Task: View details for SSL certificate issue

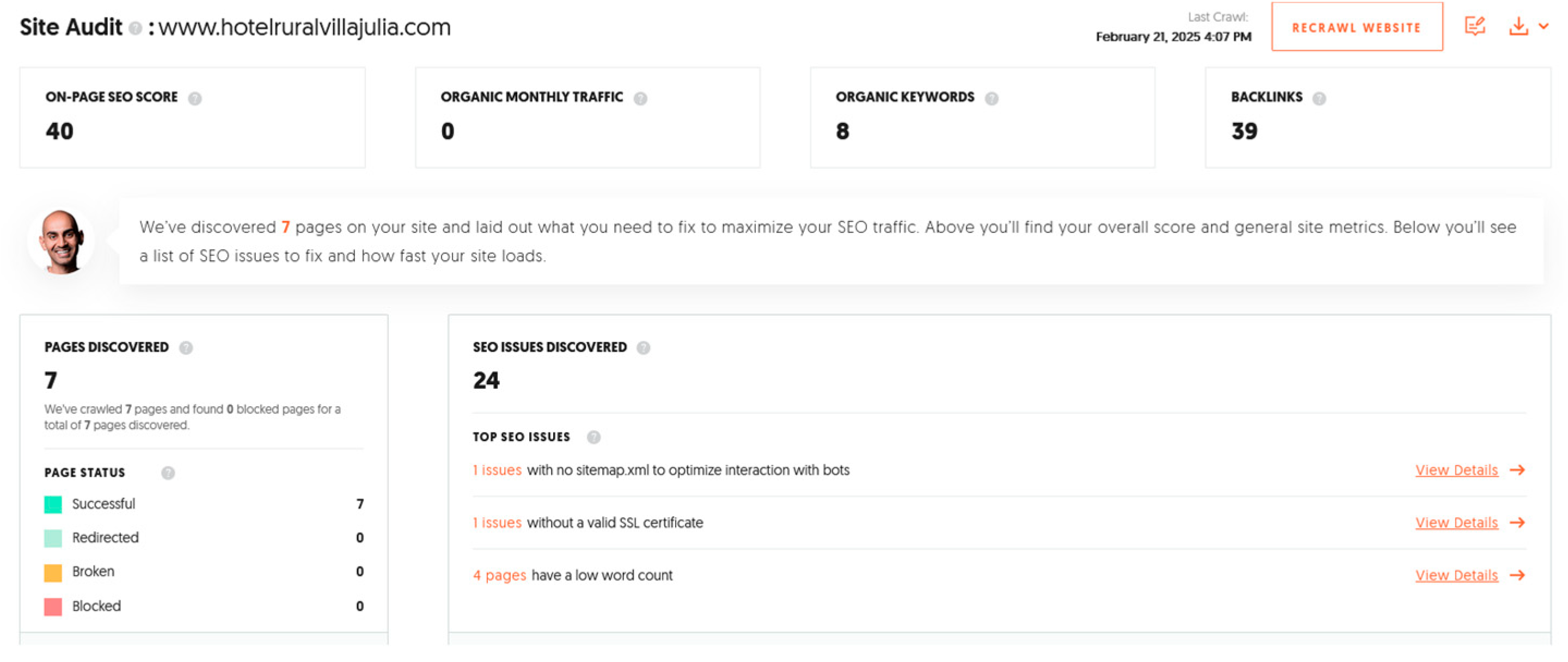Action: point(1456,522)
